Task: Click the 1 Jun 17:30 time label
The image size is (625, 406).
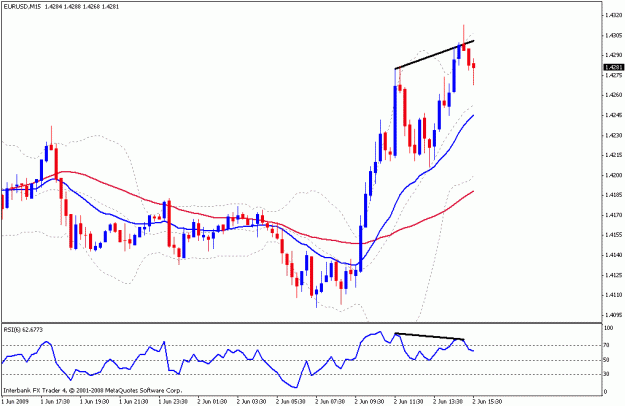Action: tap(56, 401)
